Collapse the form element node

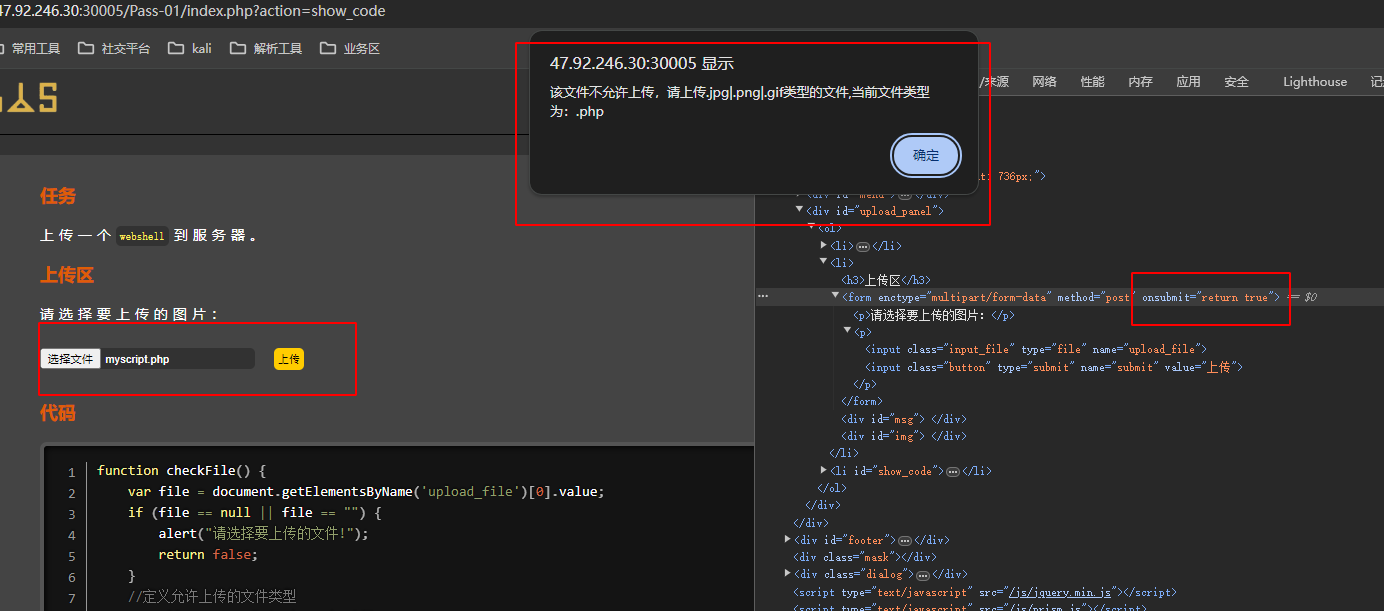click(x=836, y=296)
